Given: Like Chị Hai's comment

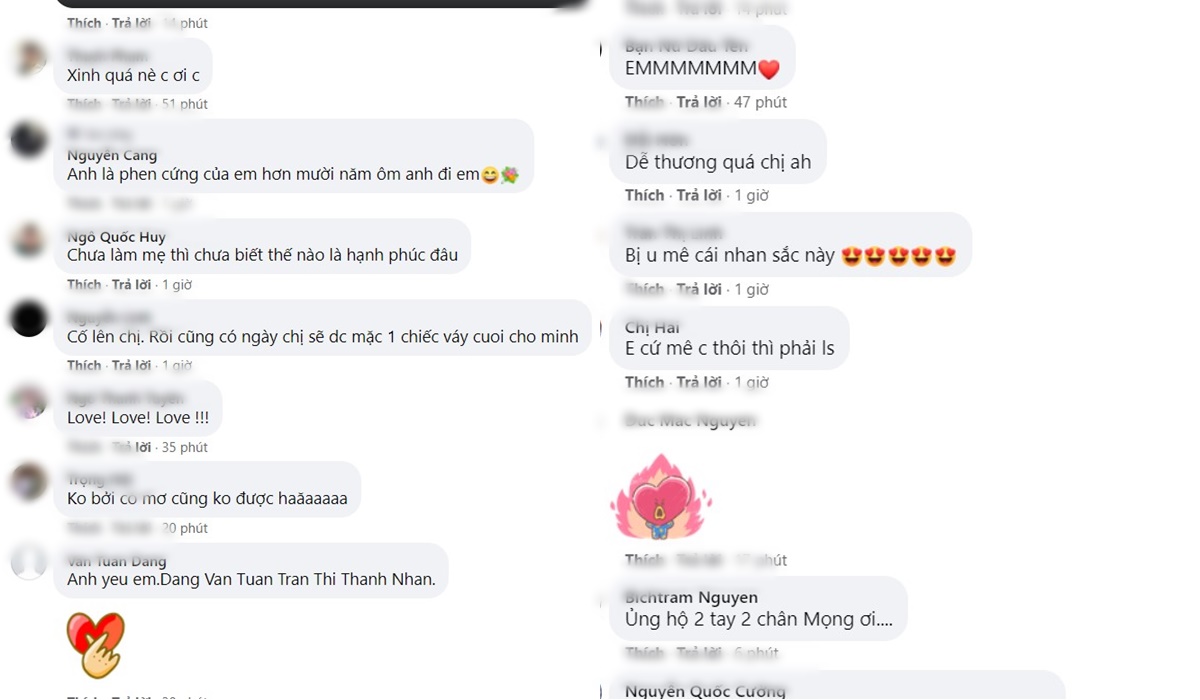Looking at the screenshot, I should click(x=644, y=382).
